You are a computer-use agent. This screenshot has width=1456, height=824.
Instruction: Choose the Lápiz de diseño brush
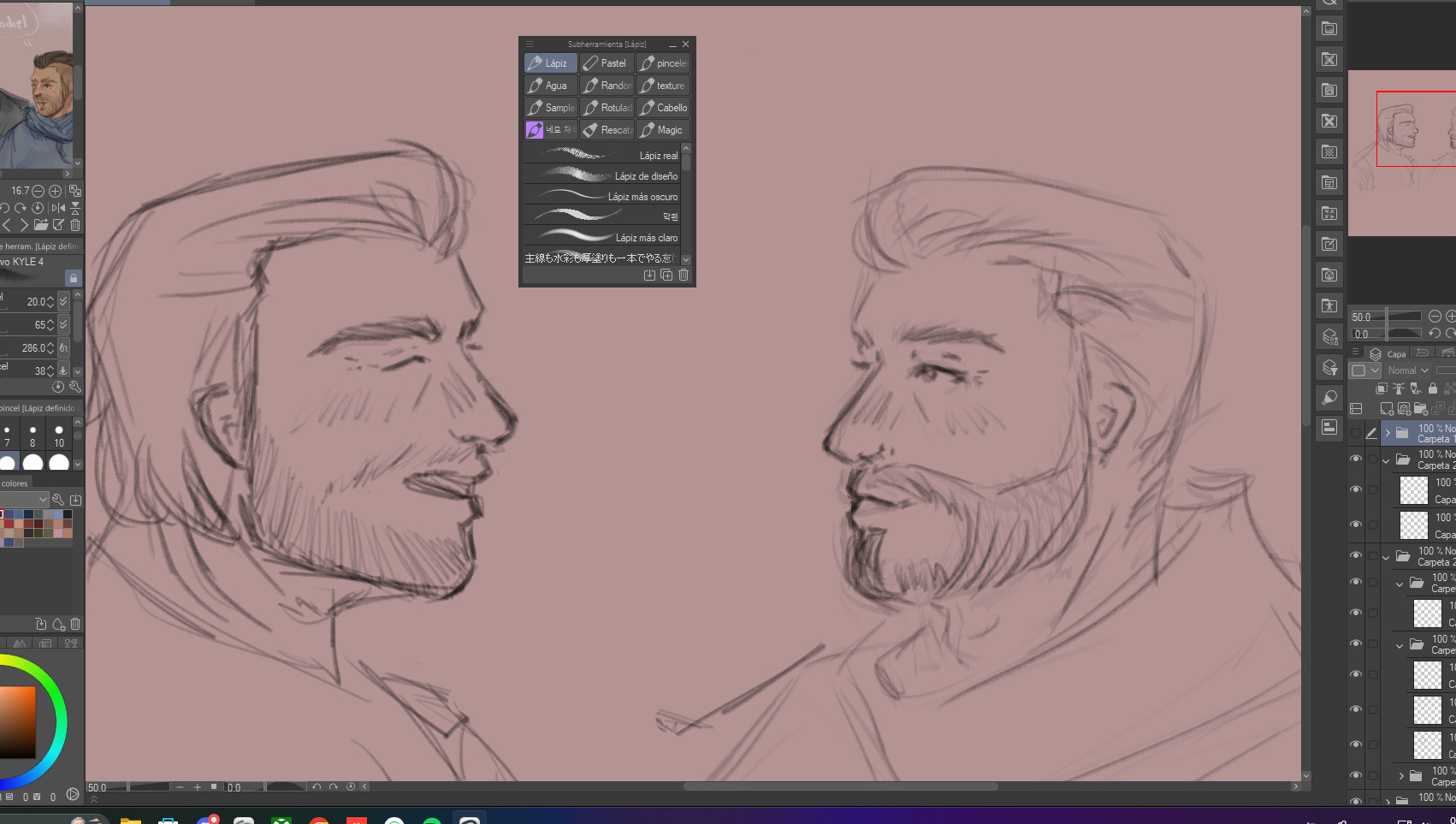tap(601, 175)
